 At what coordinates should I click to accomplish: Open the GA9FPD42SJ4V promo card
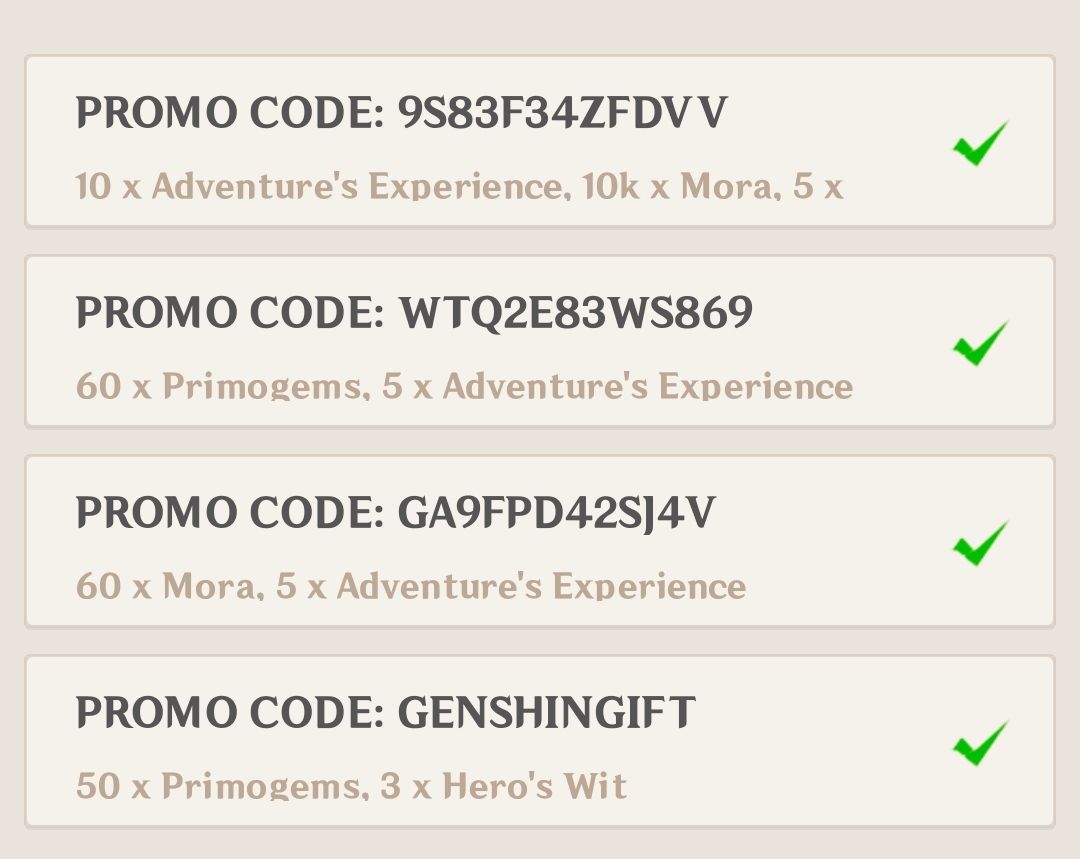pos(540,541)
